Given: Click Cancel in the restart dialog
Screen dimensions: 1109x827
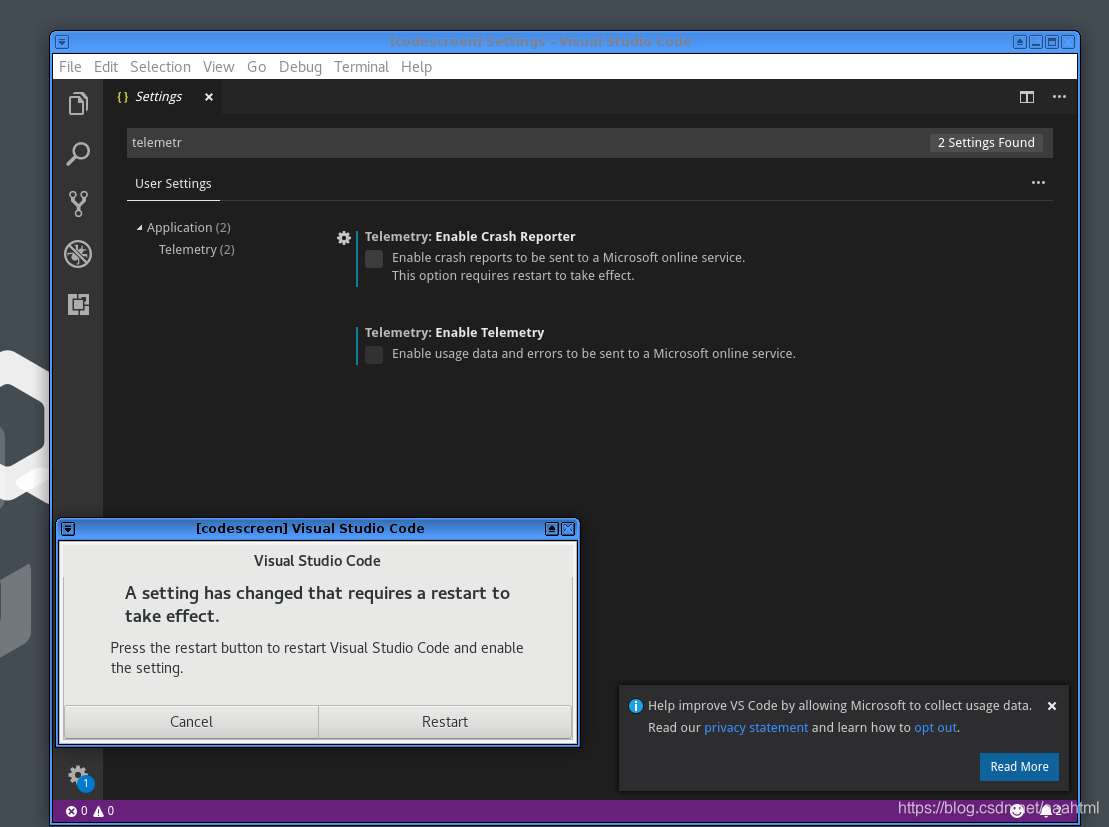Looking at the screenshot, I should (191, 722).
